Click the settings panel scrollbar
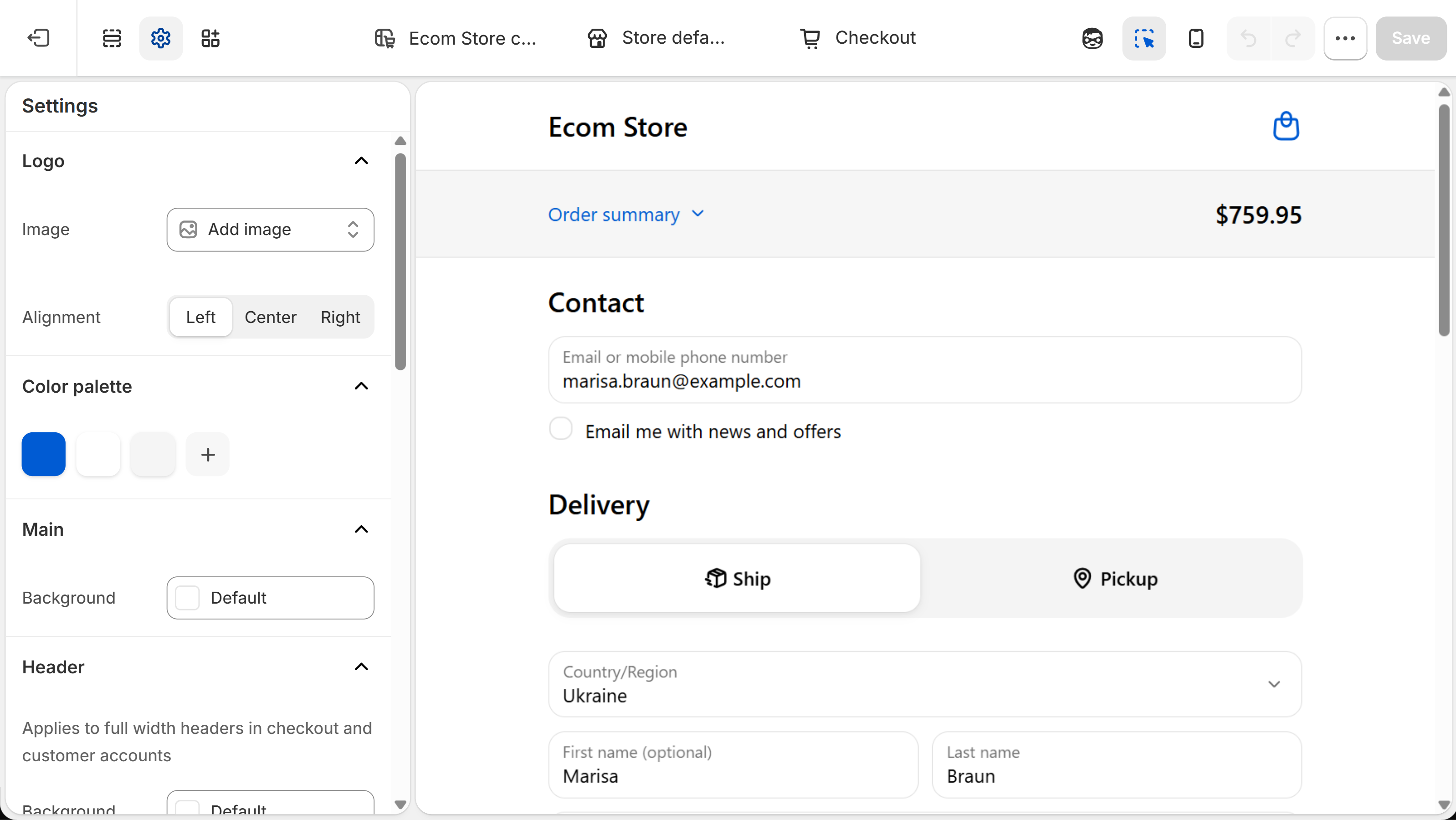The height and width of the screenshot is (820, 1456). click(x=400, y=261)
